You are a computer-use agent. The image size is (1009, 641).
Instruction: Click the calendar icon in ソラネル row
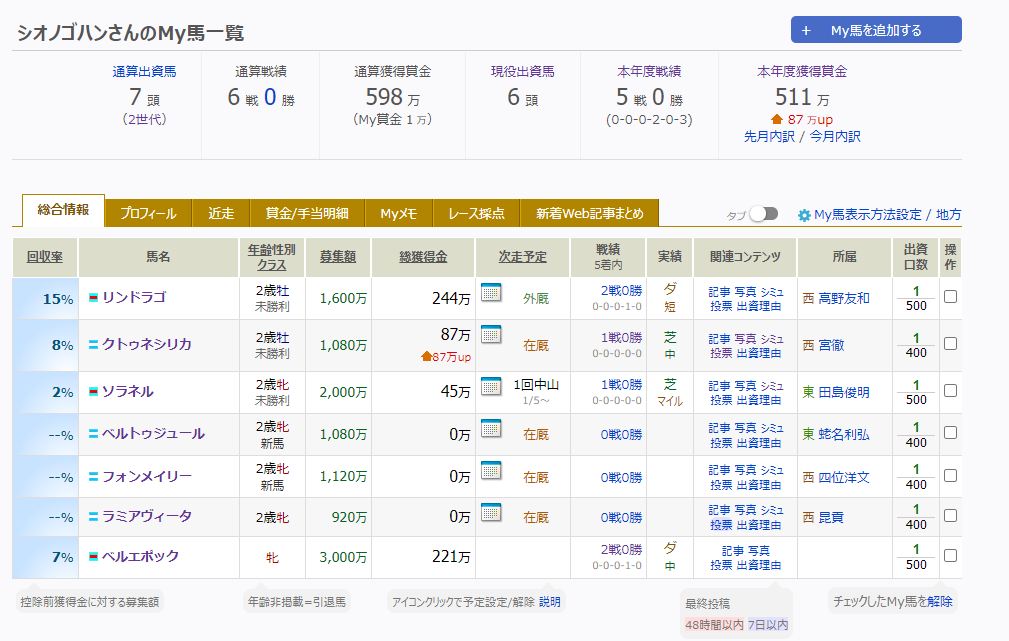coord(490,386)
